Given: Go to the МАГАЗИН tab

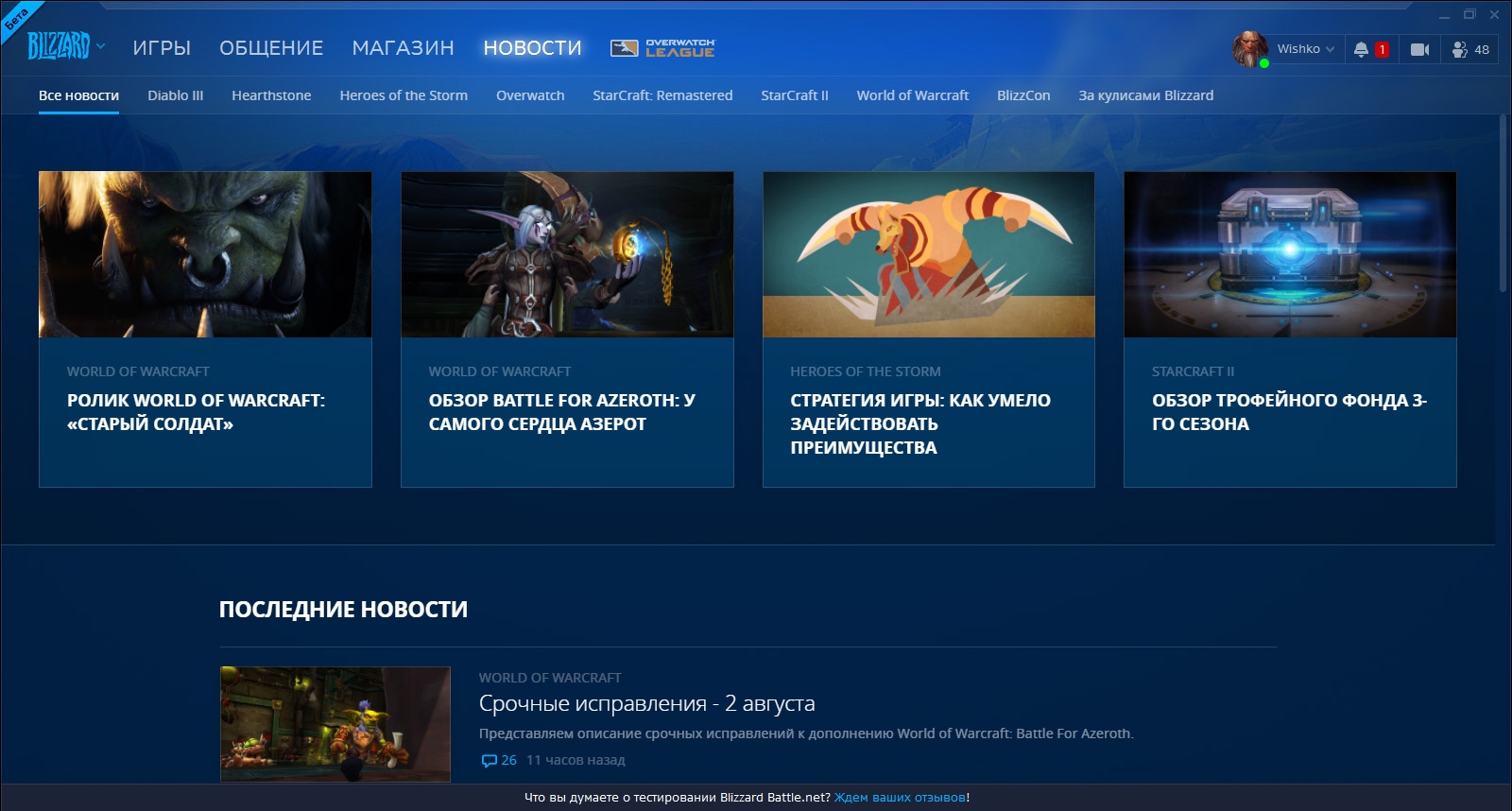Looking at the screenshot, I should pos(403,47).
